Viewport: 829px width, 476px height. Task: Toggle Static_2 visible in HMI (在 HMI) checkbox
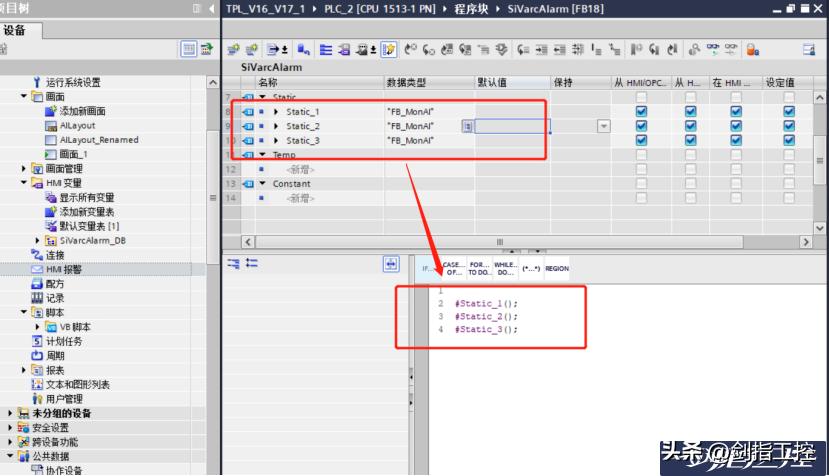point(736,125)
